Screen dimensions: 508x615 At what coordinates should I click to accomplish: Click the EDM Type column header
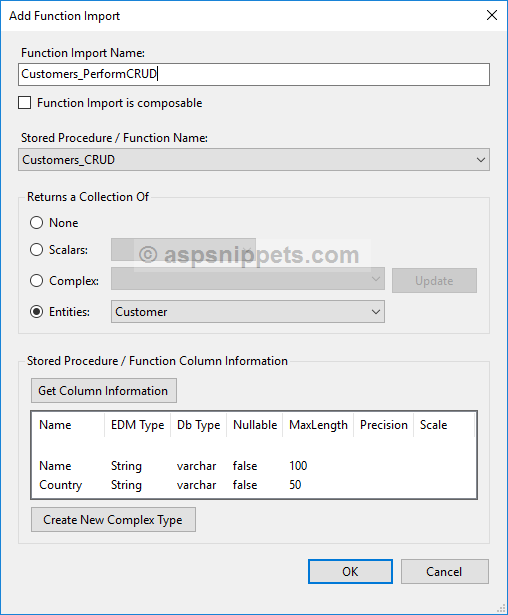click(138, 425)
